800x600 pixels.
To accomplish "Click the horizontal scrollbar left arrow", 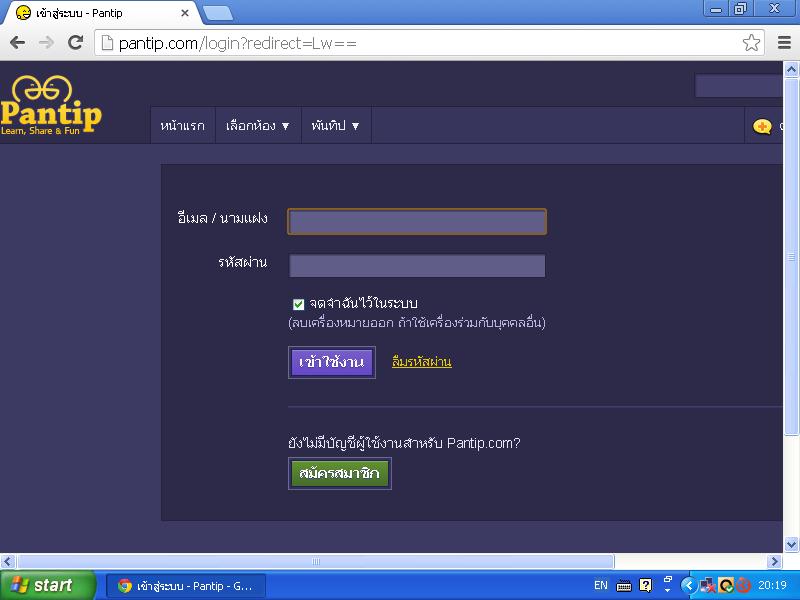I will [x=7, y=562].
